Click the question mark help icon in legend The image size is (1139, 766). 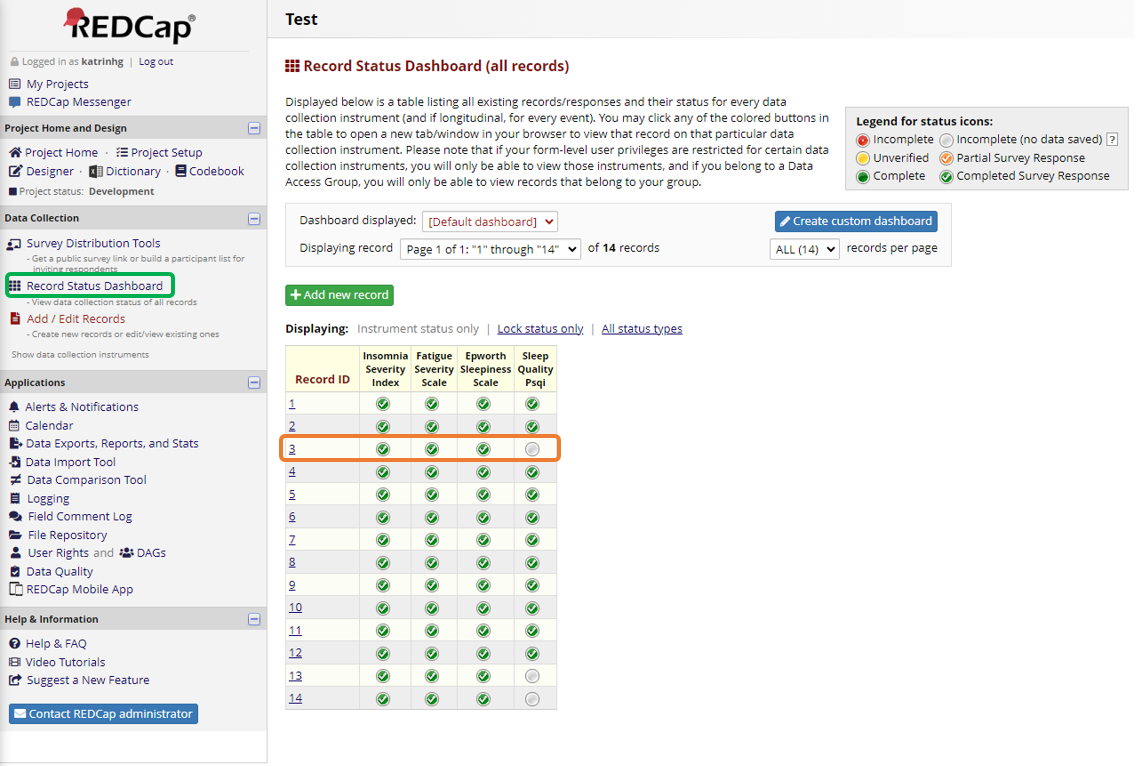[x=1112, y=140]
